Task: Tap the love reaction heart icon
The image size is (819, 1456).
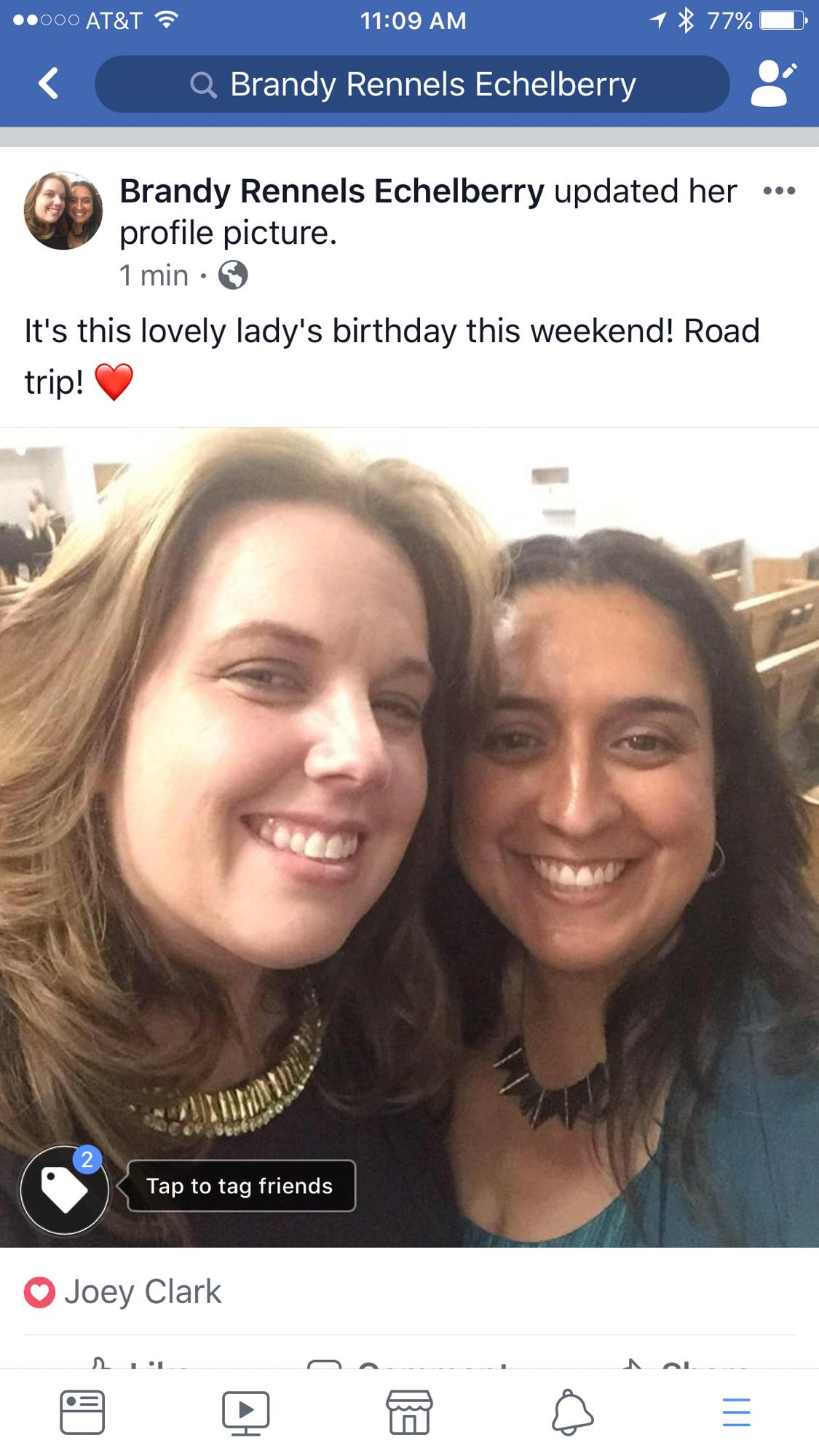Action: (x=39, y=1292)
